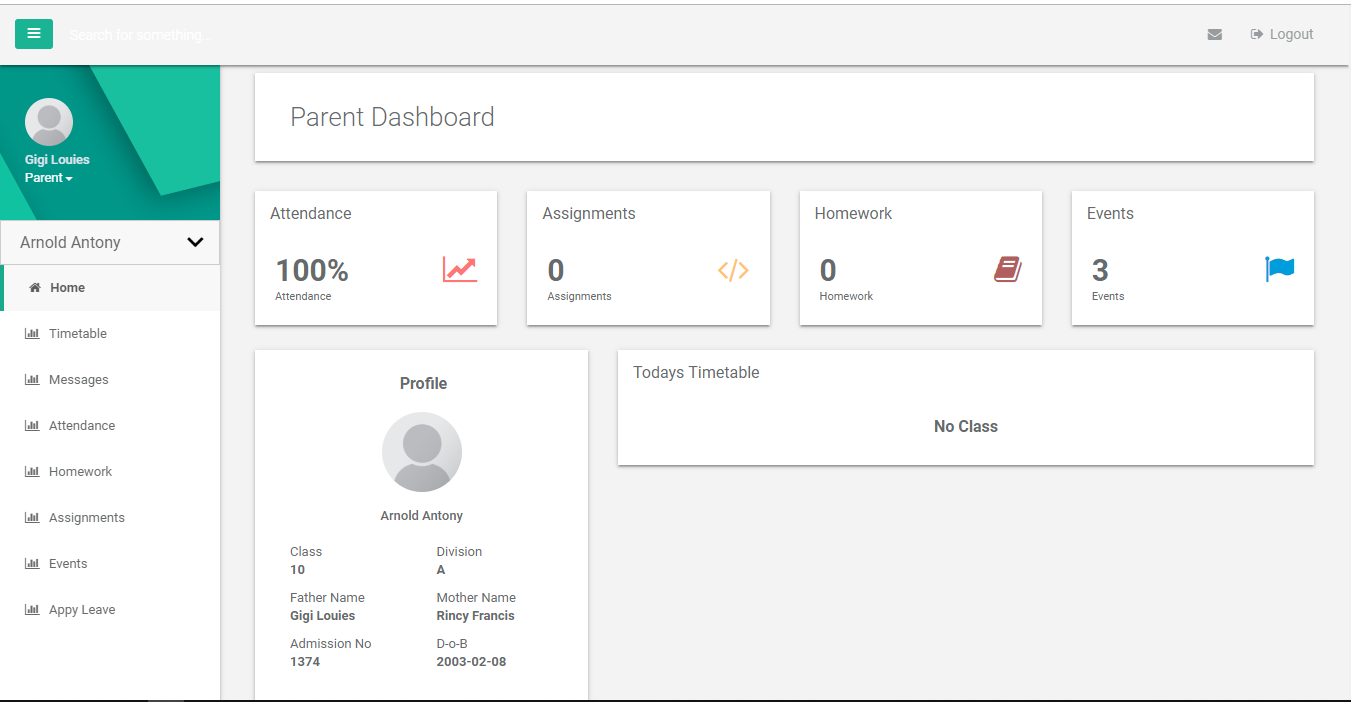Open the Parent role dropdown
Image resolution: width=1351 pixels, height=702 pixels.
click(49, 178)
